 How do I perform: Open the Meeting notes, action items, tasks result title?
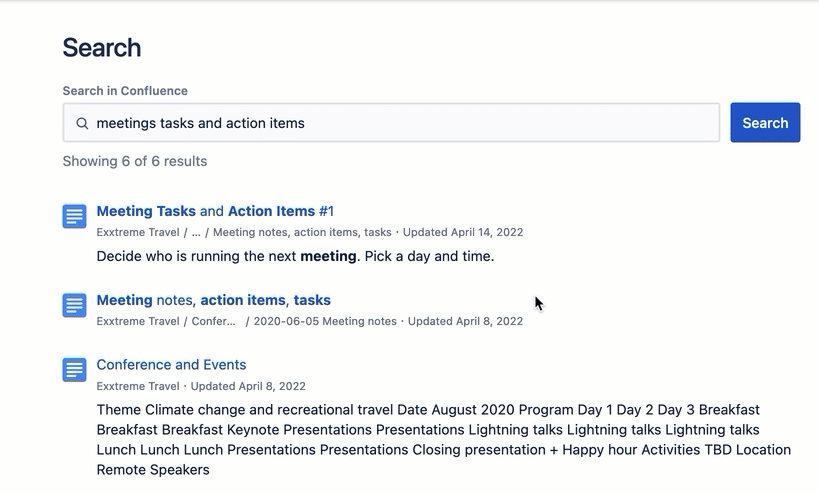point(213,300)
